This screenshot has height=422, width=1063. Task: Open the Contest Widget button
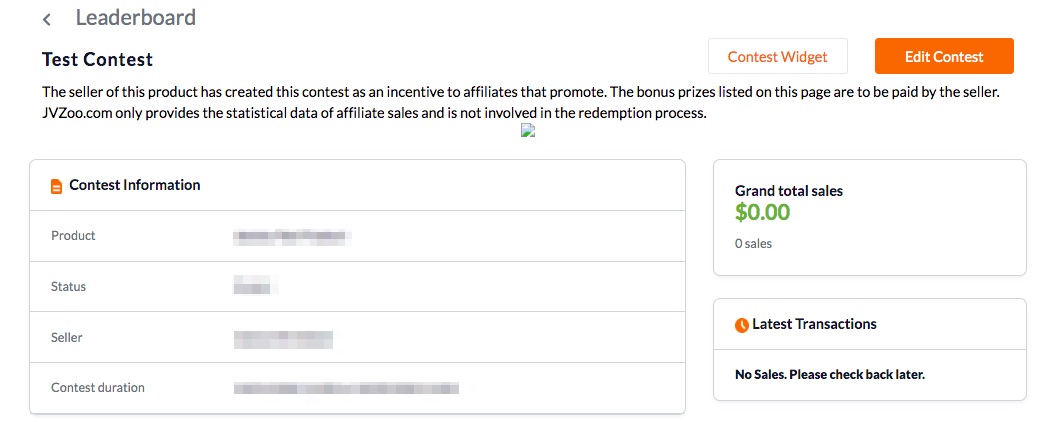(x=778, y=56)
